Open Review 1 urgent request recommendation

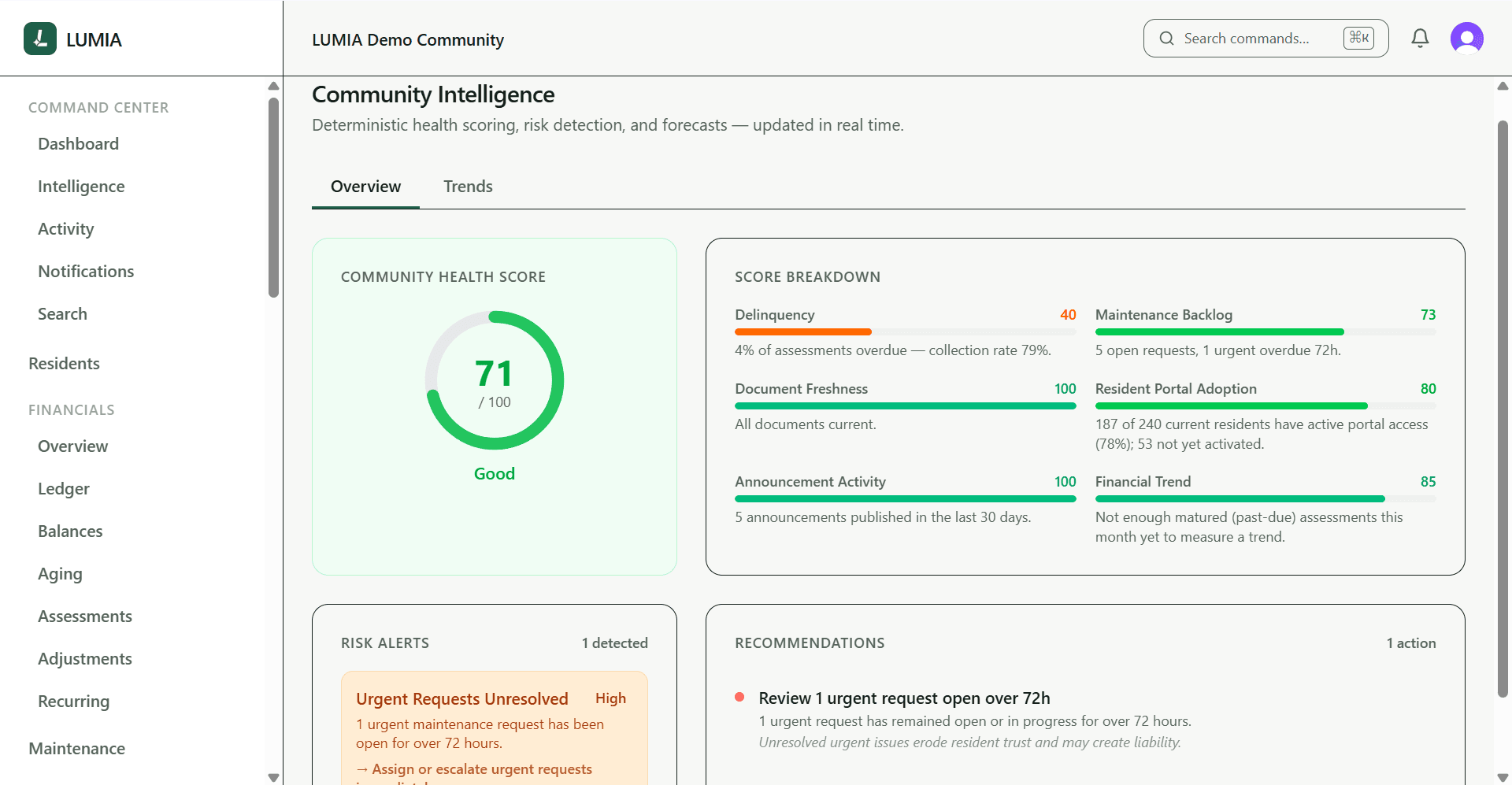(904, 698)
